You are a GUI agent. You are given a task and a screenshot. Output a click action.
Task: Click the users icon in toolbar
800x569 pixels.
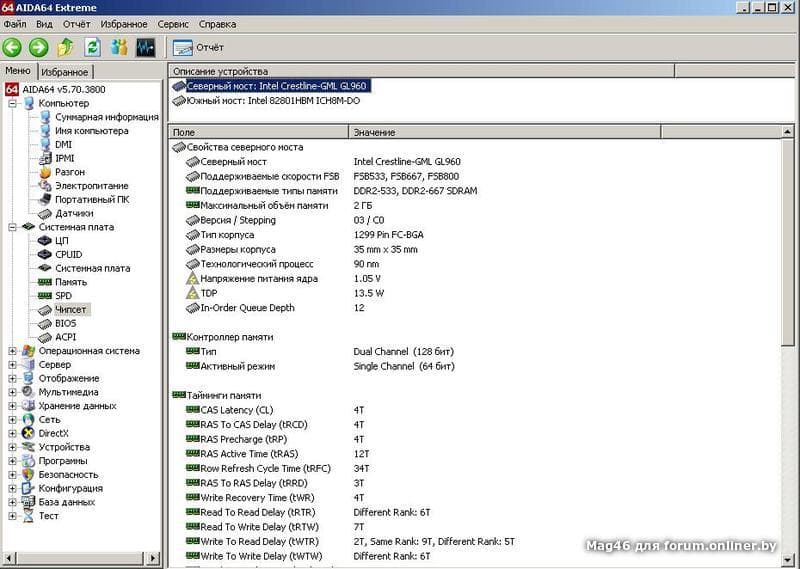pos(119,47)
